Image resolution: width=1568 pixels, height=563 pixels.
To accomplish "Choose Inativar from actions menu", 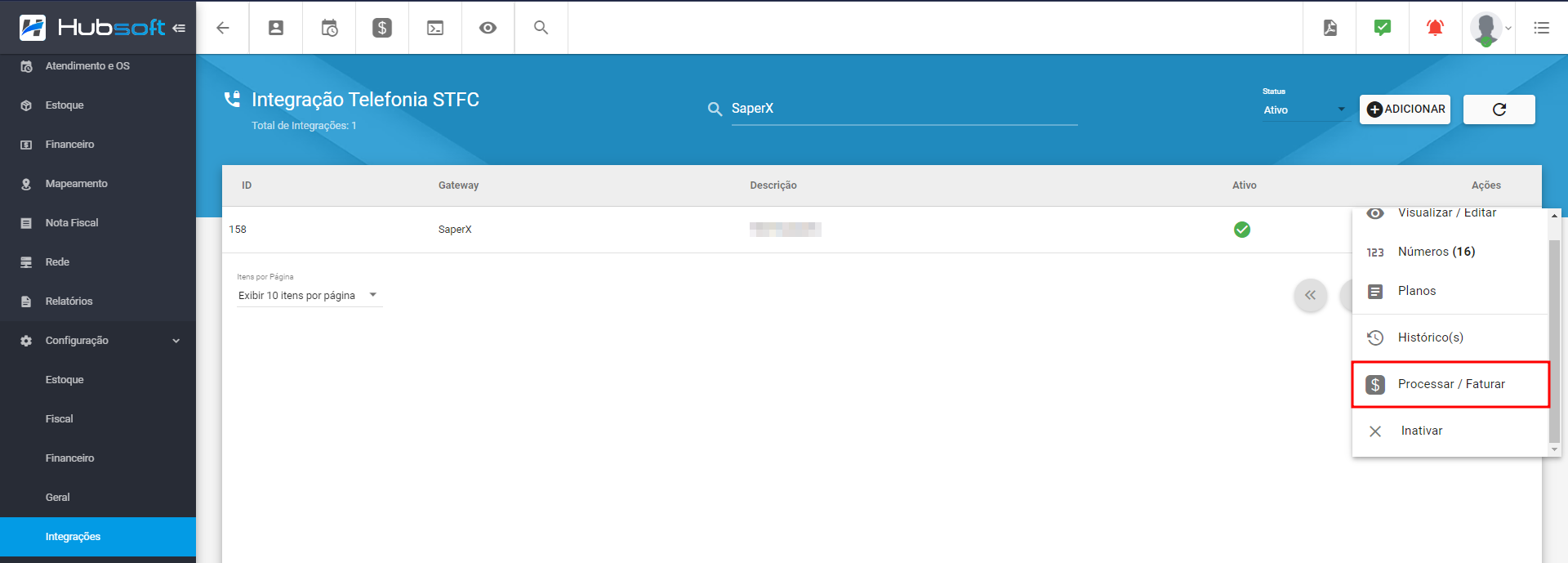I will coord(1450,431).
